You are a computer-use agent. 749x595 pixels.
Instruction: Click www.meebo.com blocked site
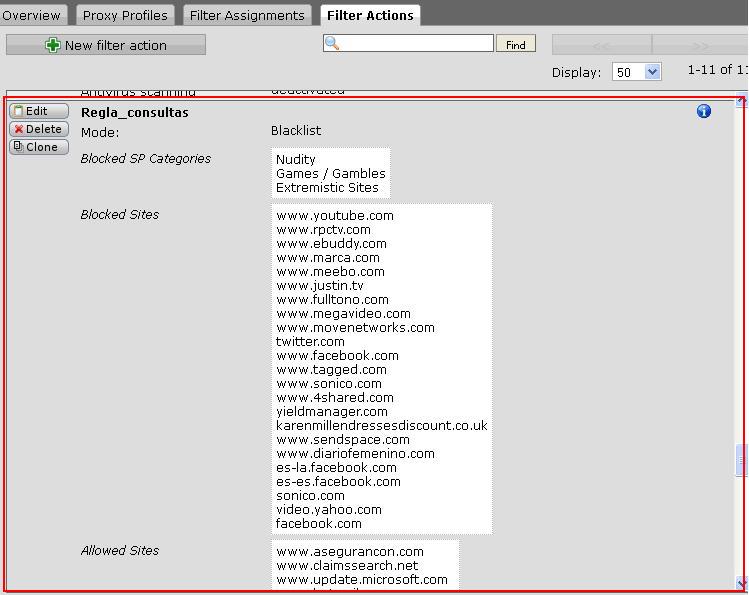click(331, 272)
